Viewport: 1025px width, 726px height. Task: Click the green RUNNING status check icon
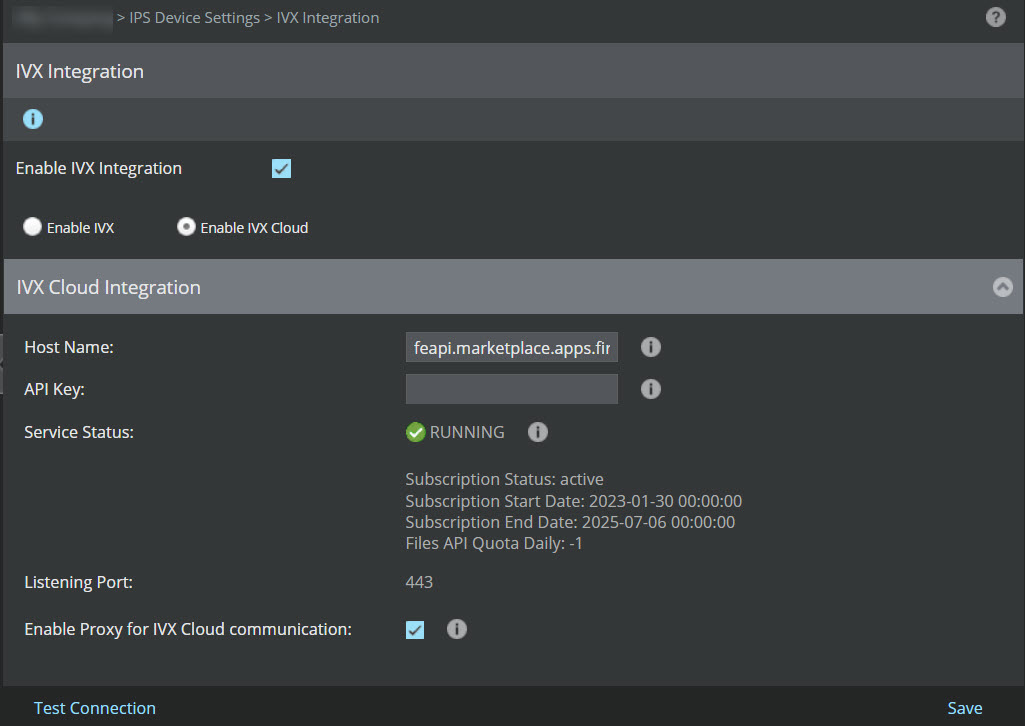coord(415,432)
